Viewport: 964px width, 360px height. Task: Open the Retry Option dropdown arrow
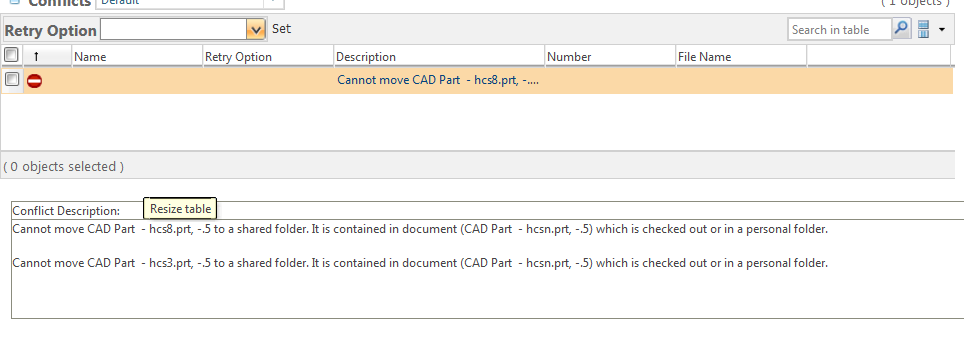pos(255,29)
